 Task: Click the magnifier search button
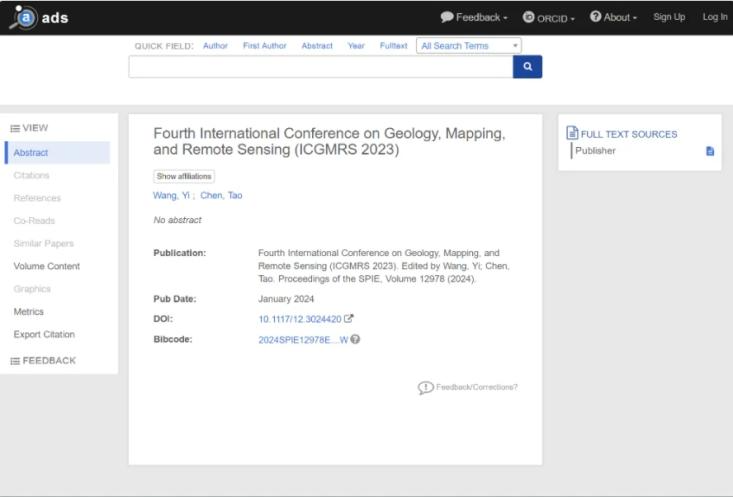tap(527, 67)
